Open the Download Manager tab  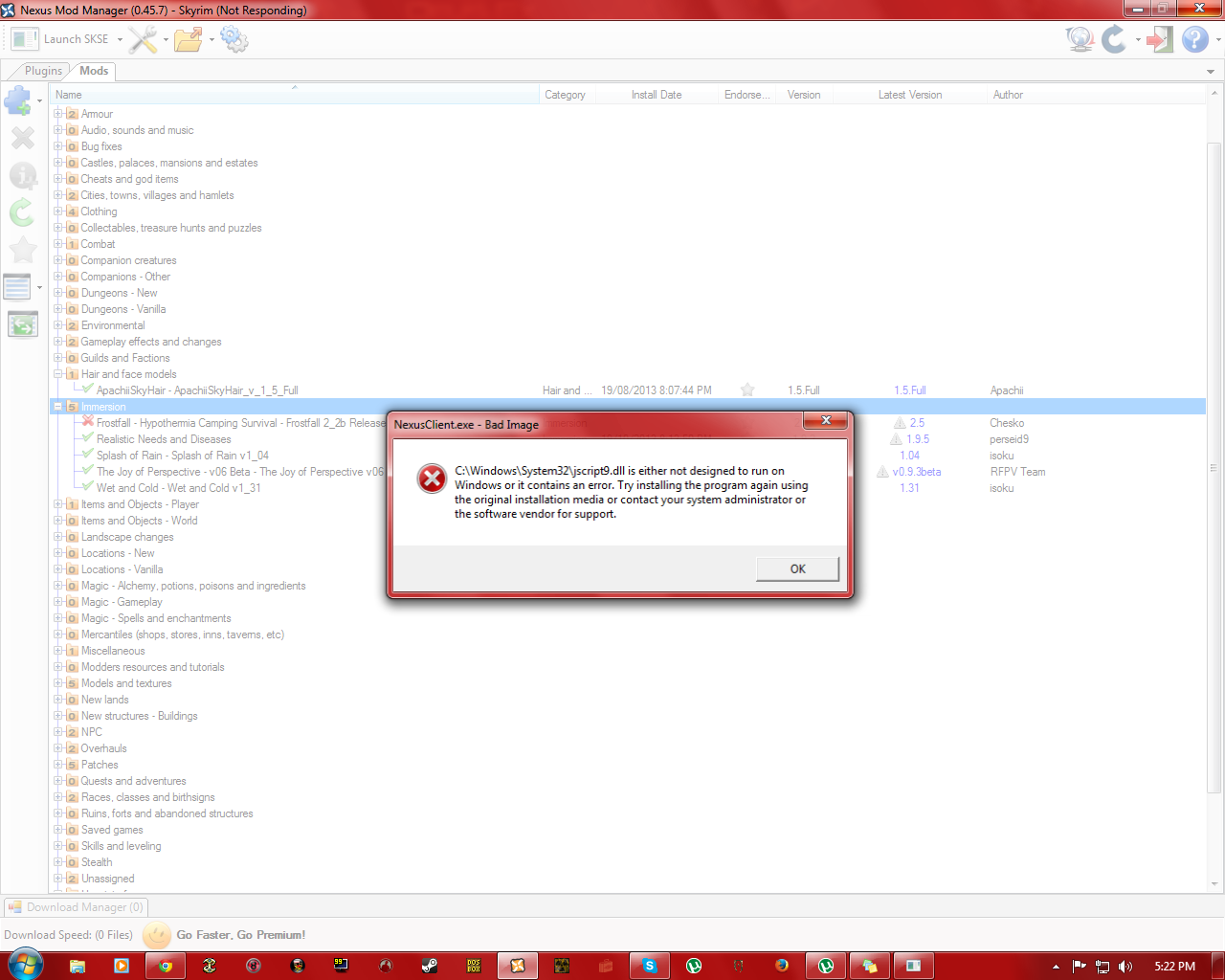[x=77, y=907]
